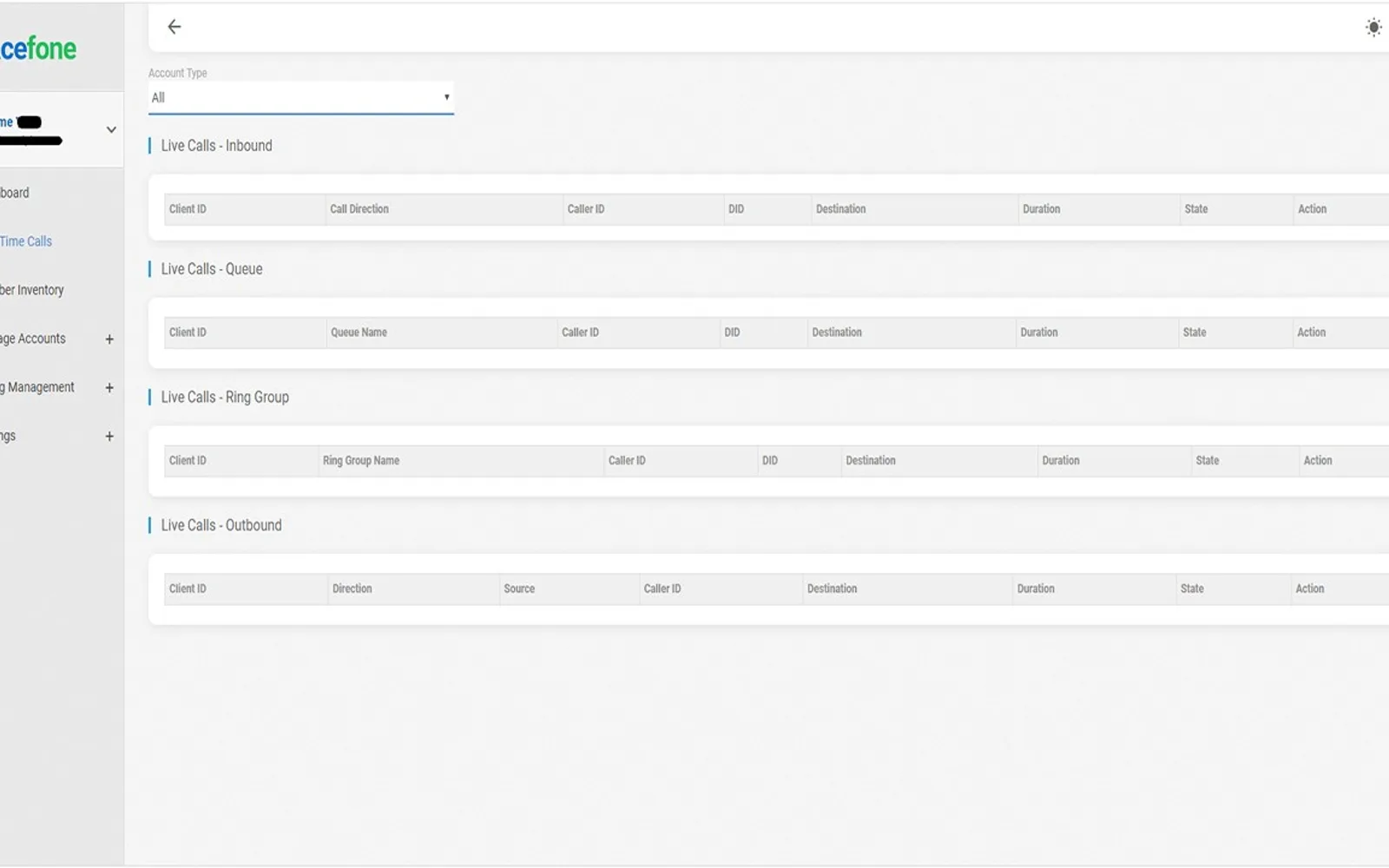Click Caller ID header in Inbound table
This screenshot has height=868, width=1389.
pos(586,209)
